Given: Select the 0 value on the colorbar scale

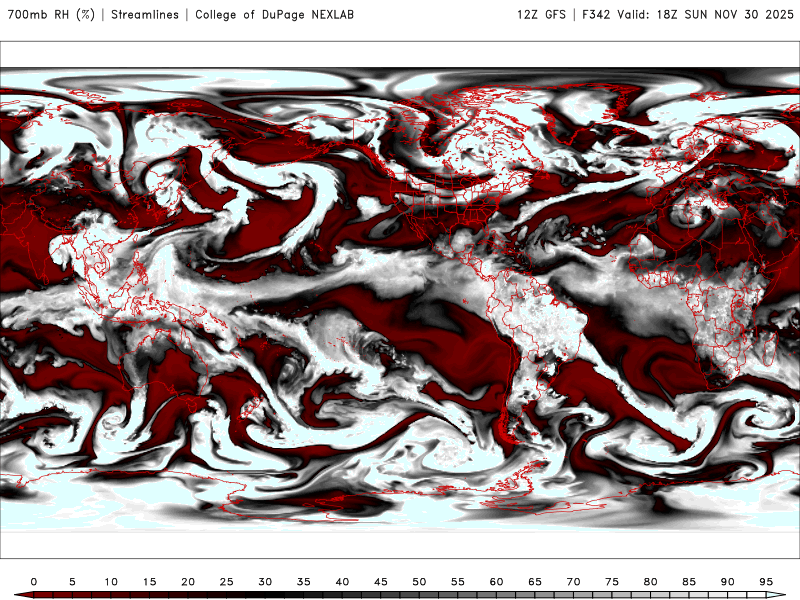Looking at the screenshot, I should coord(34,582).
